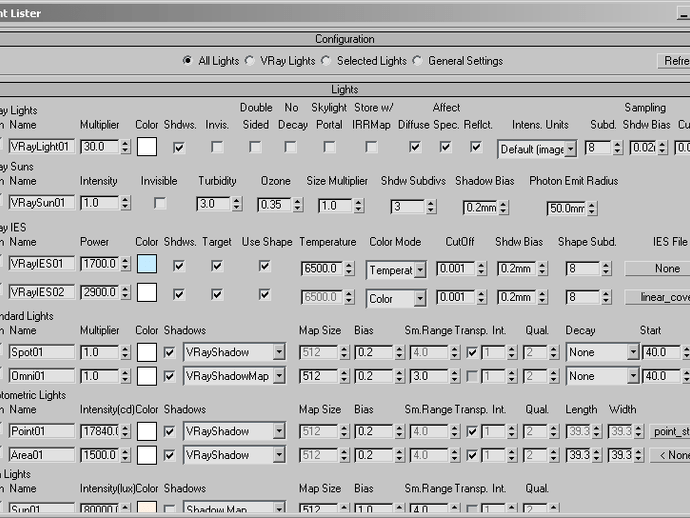Screen dimensions: 690x518
Task: Click the Refresh button
Action: click(674, 61)
